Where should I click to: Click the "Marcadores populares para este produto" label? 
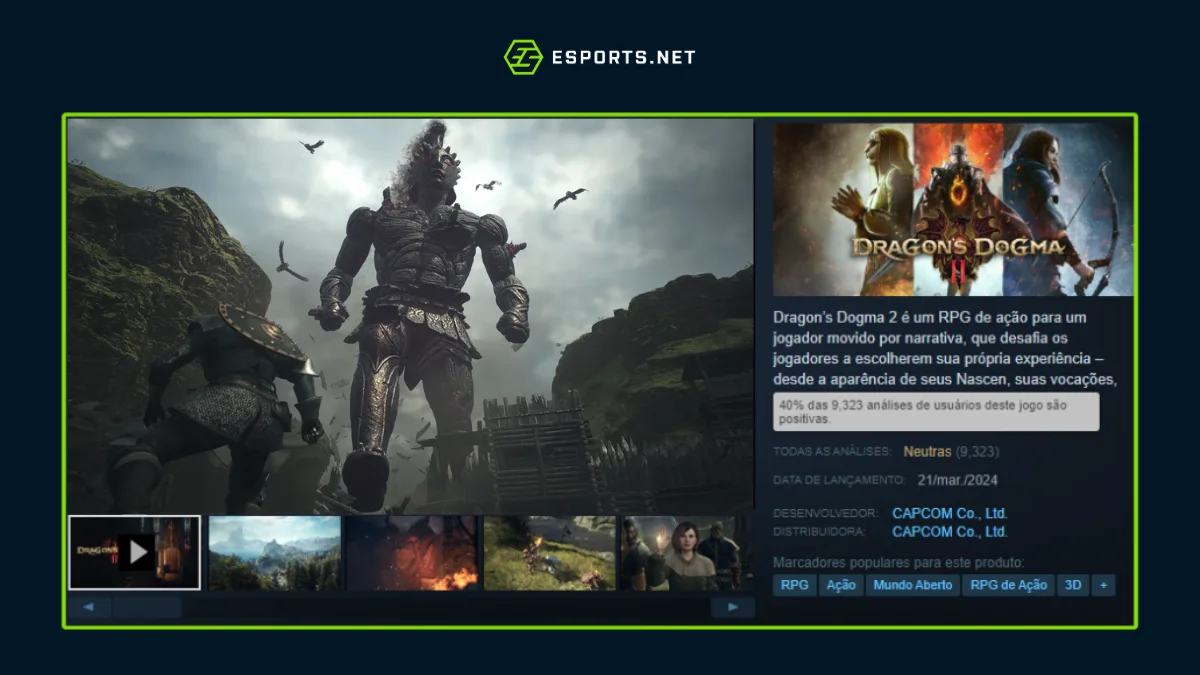click(x=899, y=562)
